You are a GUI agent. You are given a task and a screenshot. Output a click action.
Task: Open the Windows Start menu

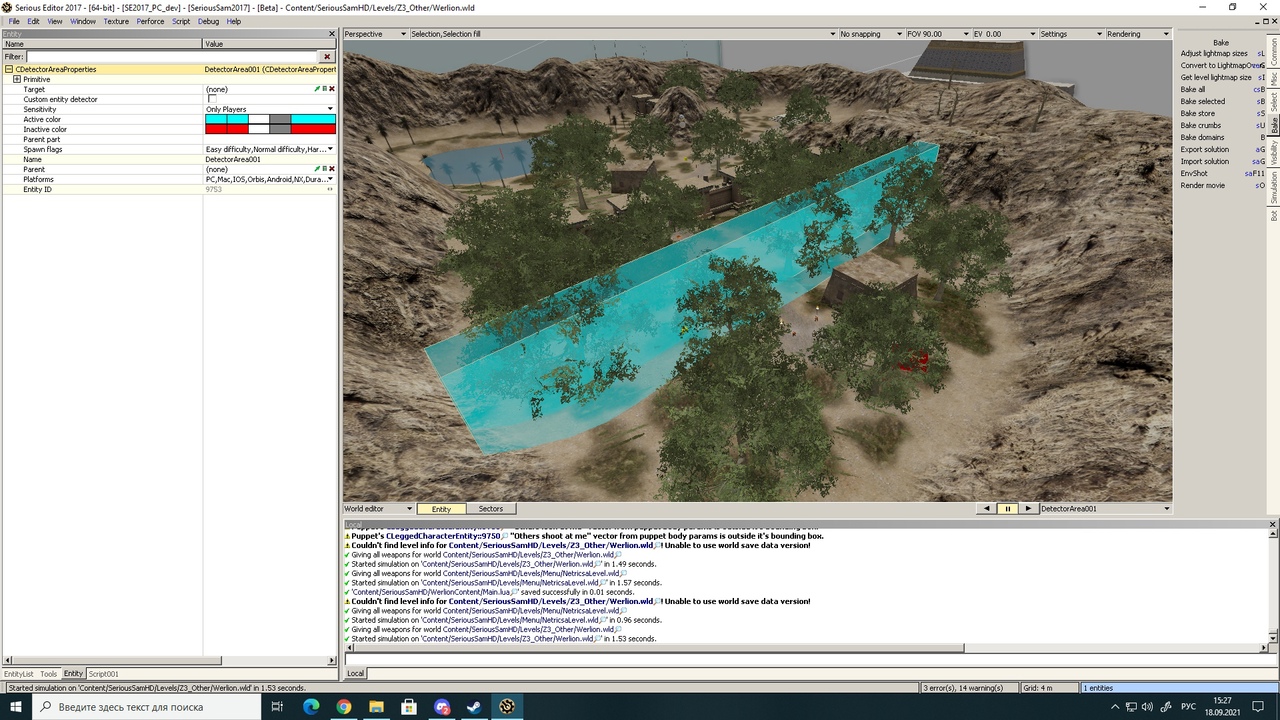point(17,707)
